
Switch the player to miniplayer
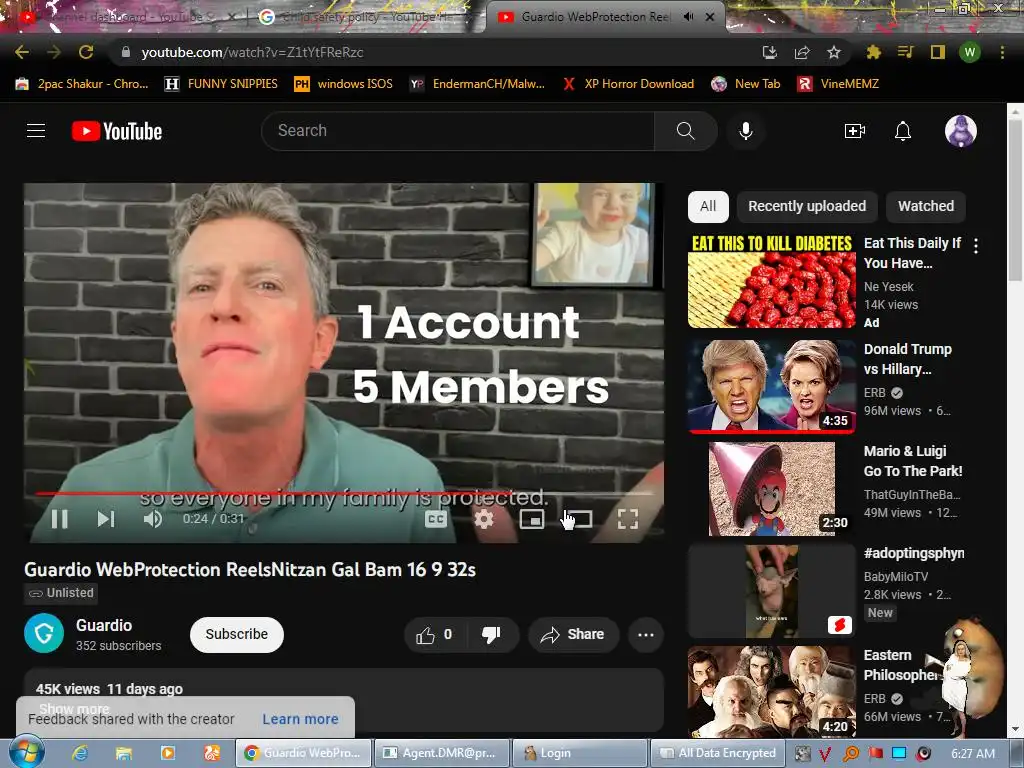pos(532,519)
